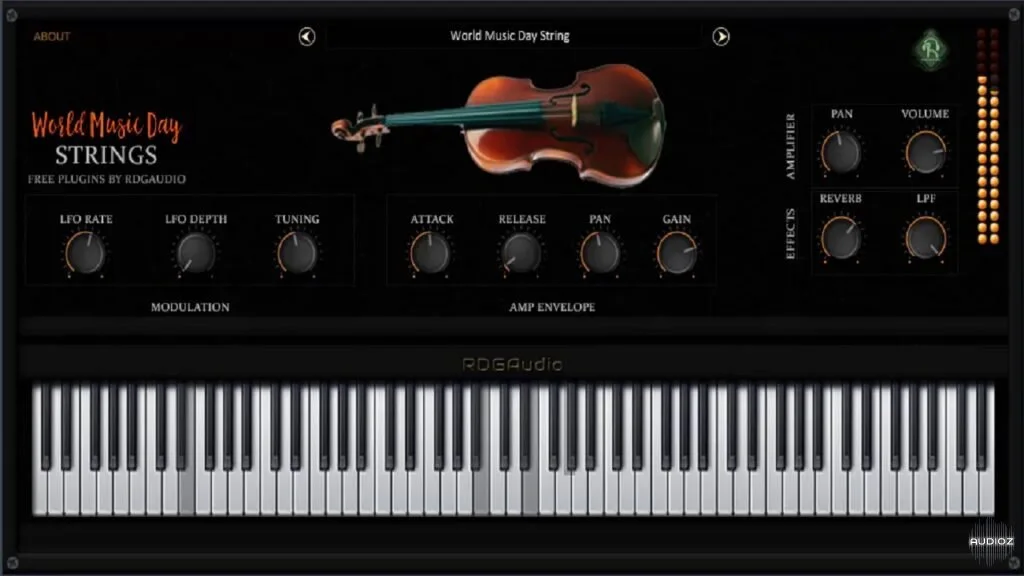Image resolution: width=1024 pixels, height=576 pixels.
Task: Click the MODULATION section label
Action: pos(190,307)
